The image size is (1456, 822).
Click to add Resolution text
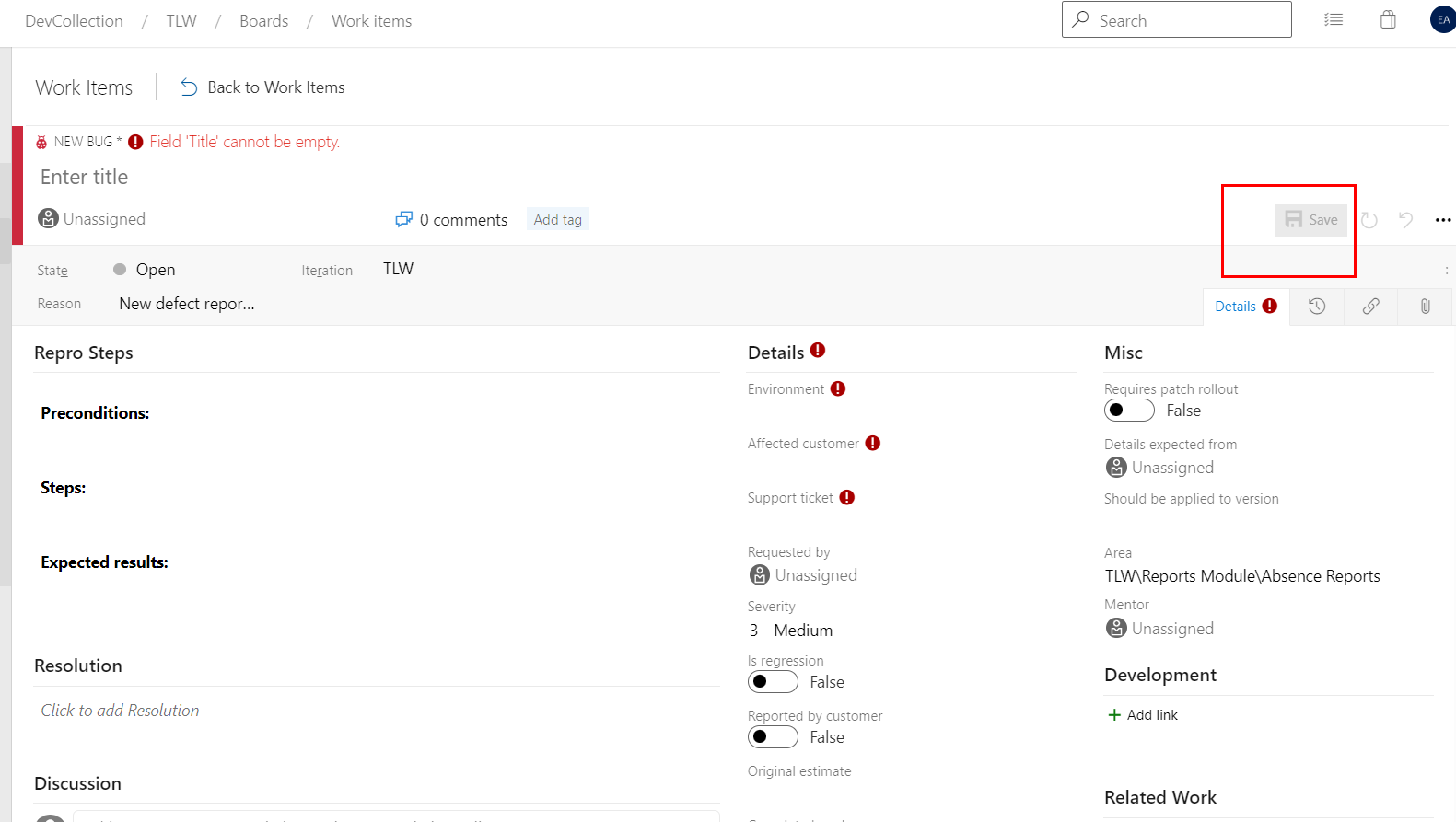pos(120,711)
